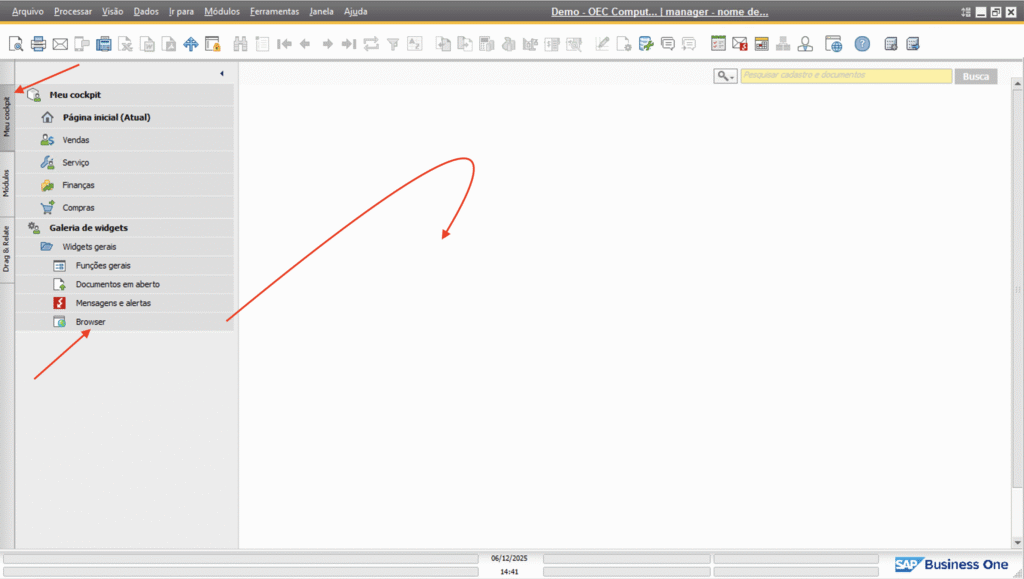Image resolution: width=1024 pixels, height=579 pixels.
Task: Click the web browser globe toolbar icon
Action: pyautogui.click(x=834, y=44)
